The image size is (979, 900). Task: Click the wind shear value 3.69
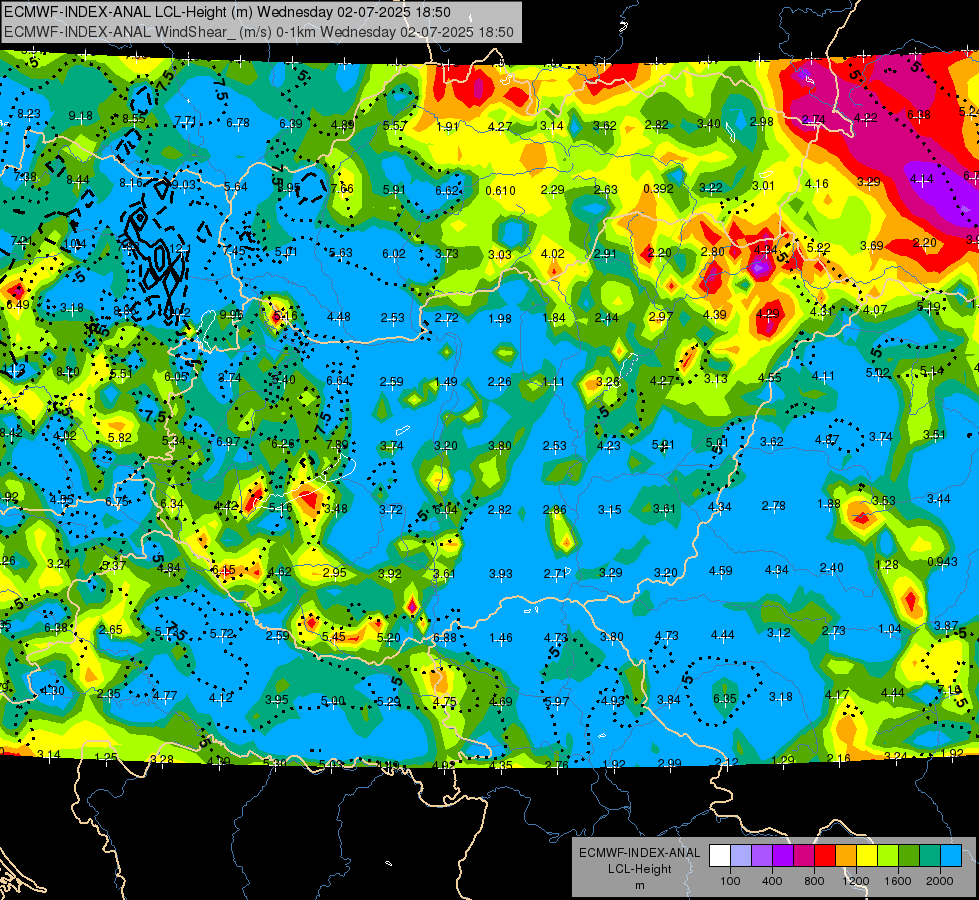872,245
